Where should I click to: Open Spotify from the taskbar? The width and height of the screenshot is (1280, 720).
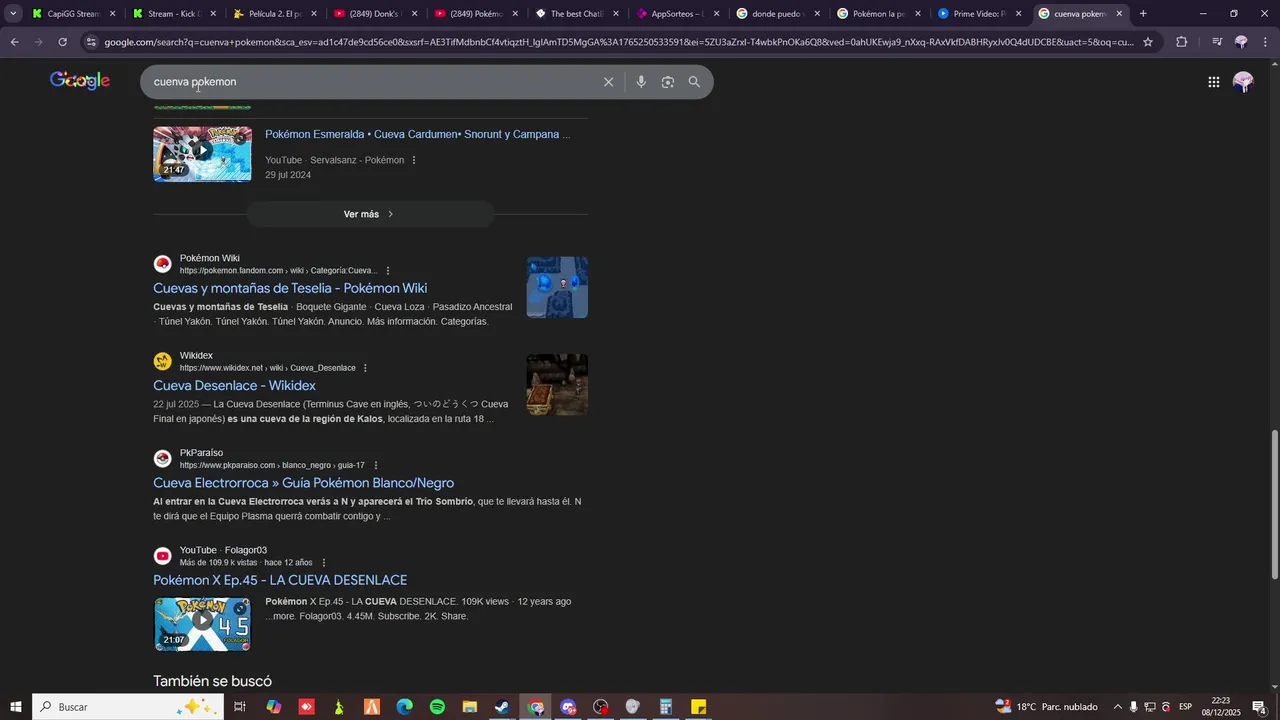(437, 707)
